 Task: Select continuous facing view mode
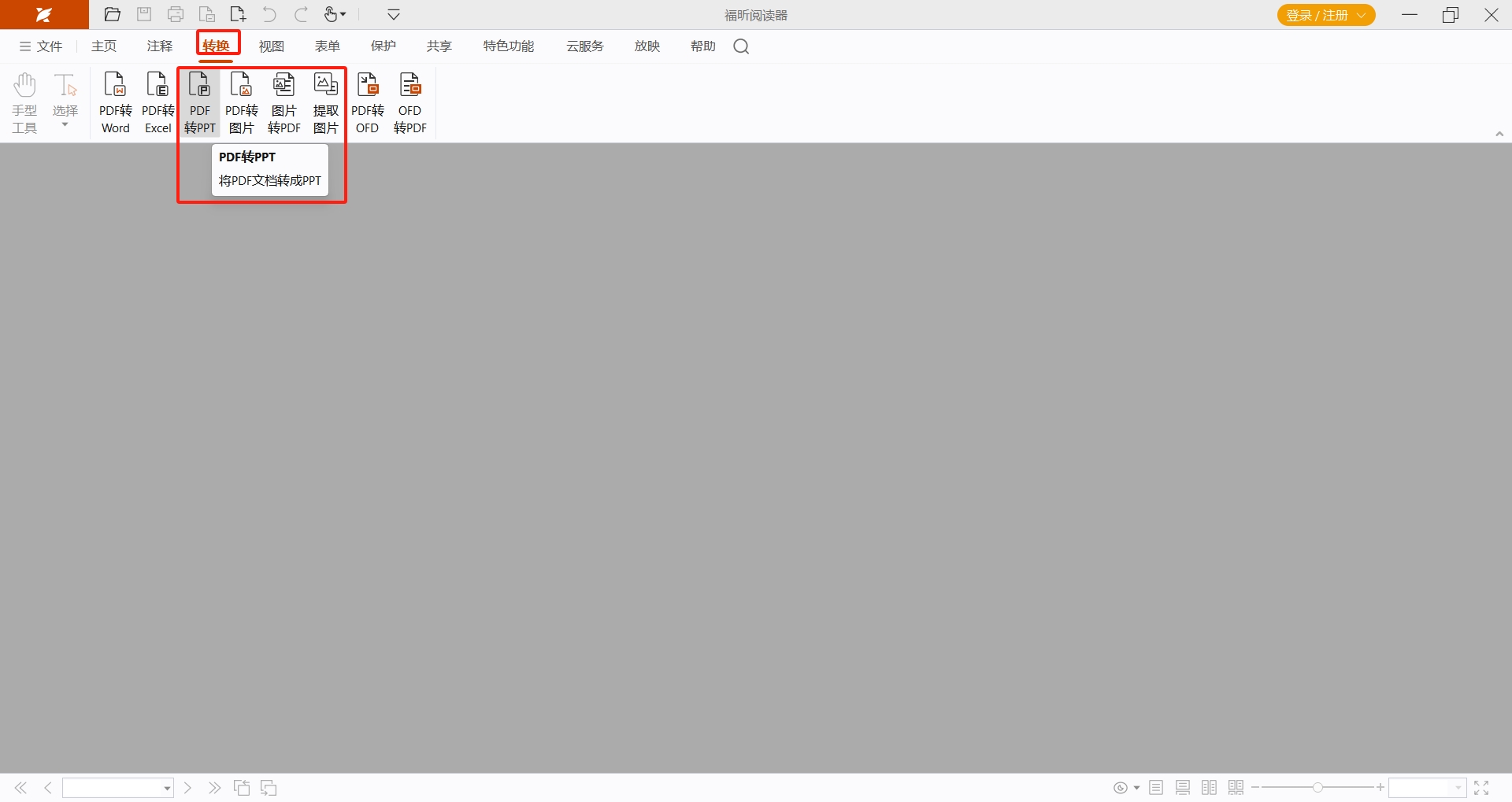(1236, 788)
